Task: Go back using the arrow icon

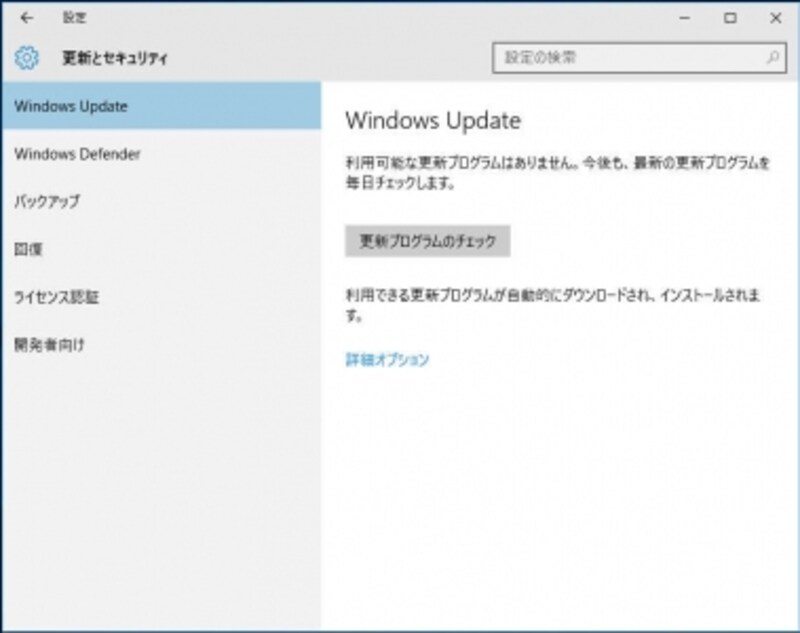Action: 27,18
